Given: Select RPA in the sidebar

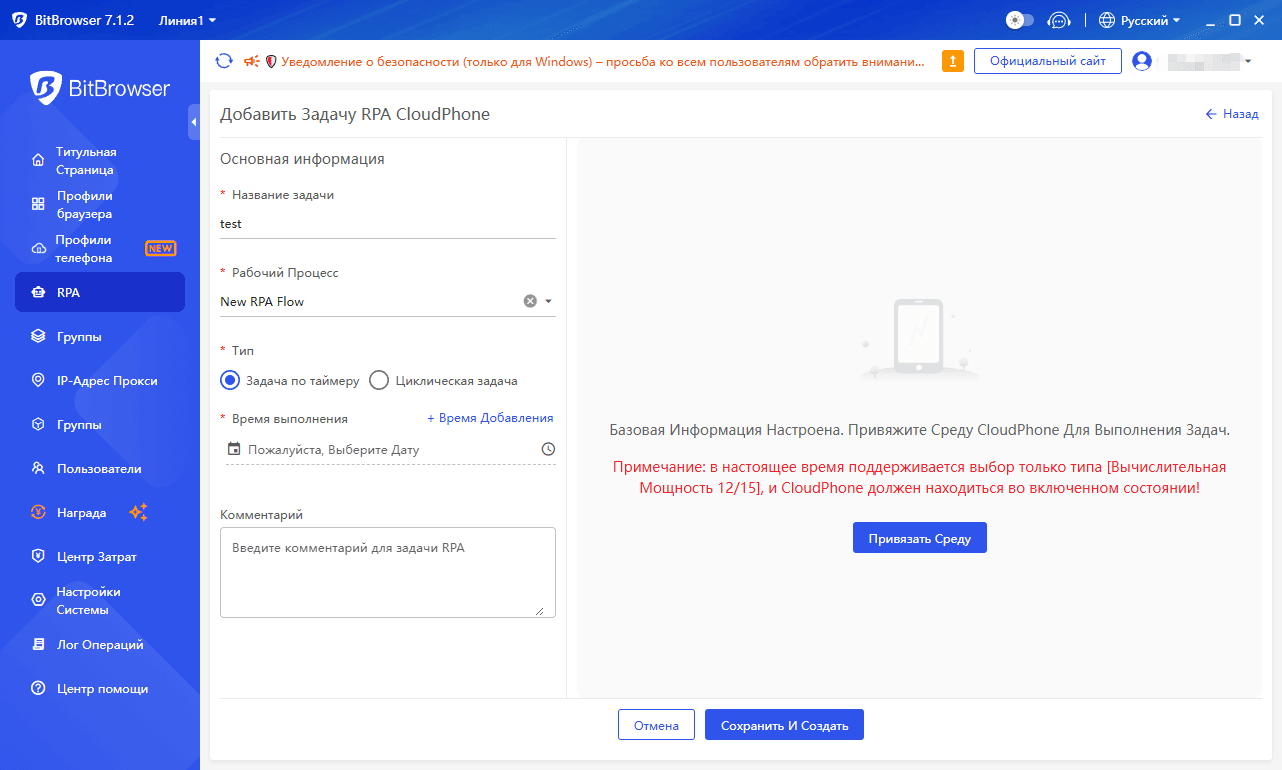Looking at the screenshot, I should 100,293.
